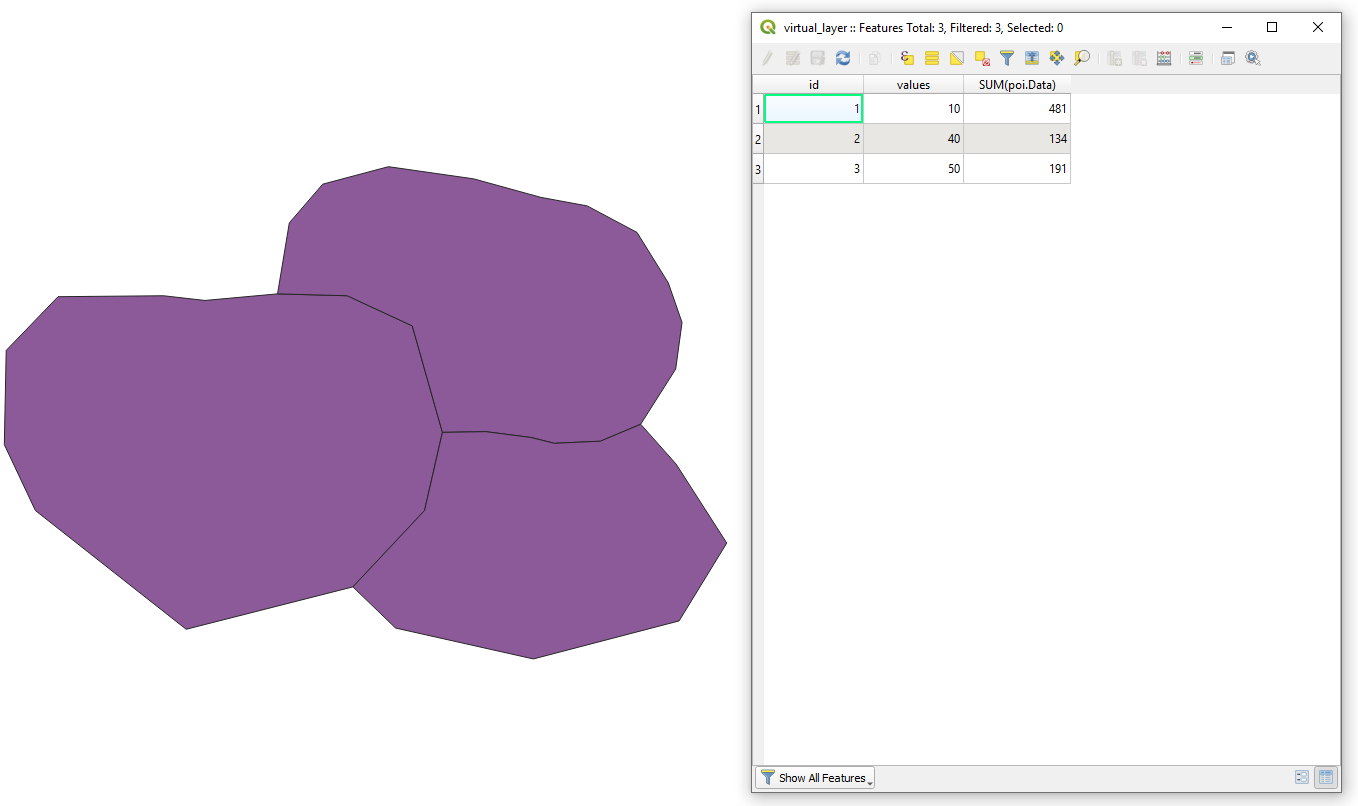The image size is (1358, 806).
Task: Click the sum cell showing 134
Action: click(x=1017, y=139)
